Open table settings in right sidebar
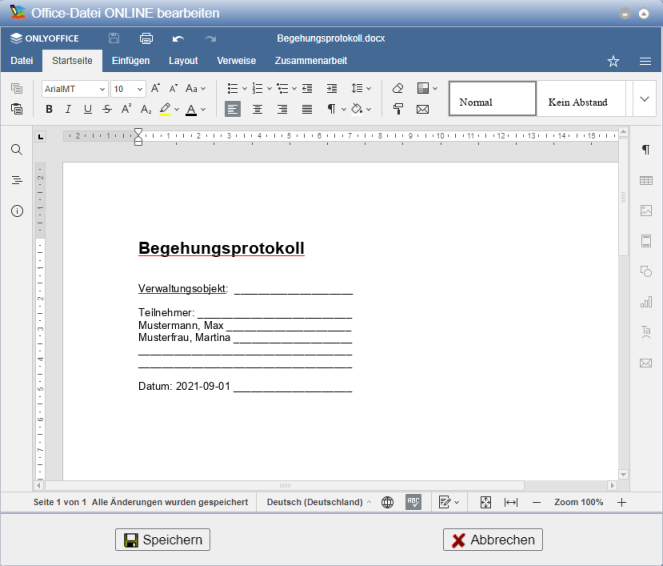 (646, 180)
